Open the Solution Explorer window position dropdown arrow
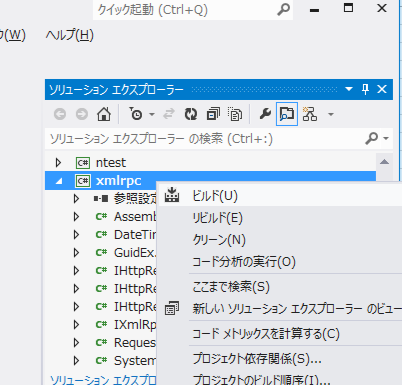This screenshot has height=385, width=402. tap(349, 89)
